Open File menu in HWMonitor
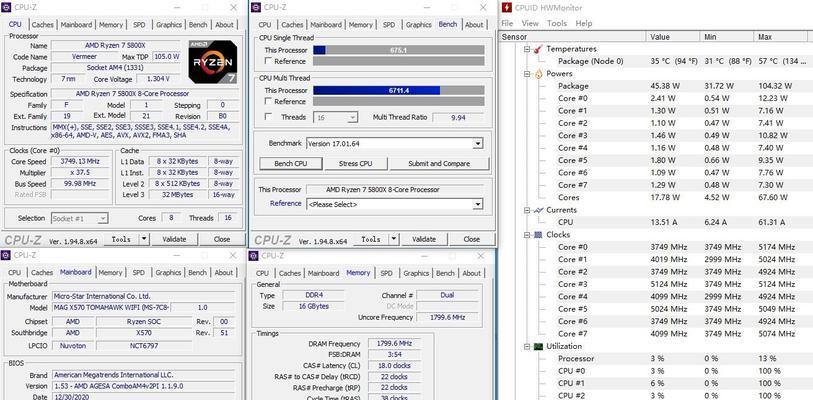813x400 pixels. click(x=507, y=23)
